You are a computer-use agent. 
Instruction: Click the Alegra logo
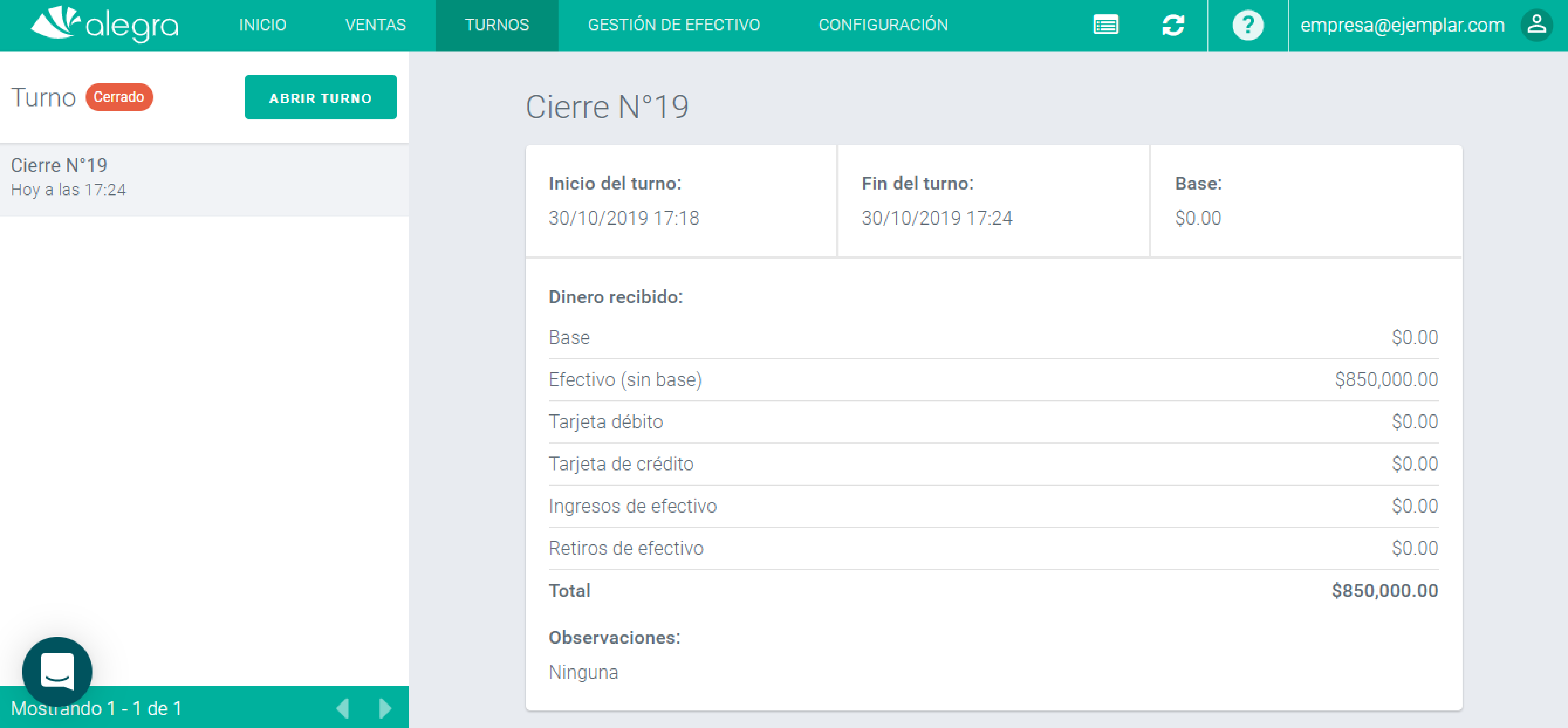click(x=104, y=25)
